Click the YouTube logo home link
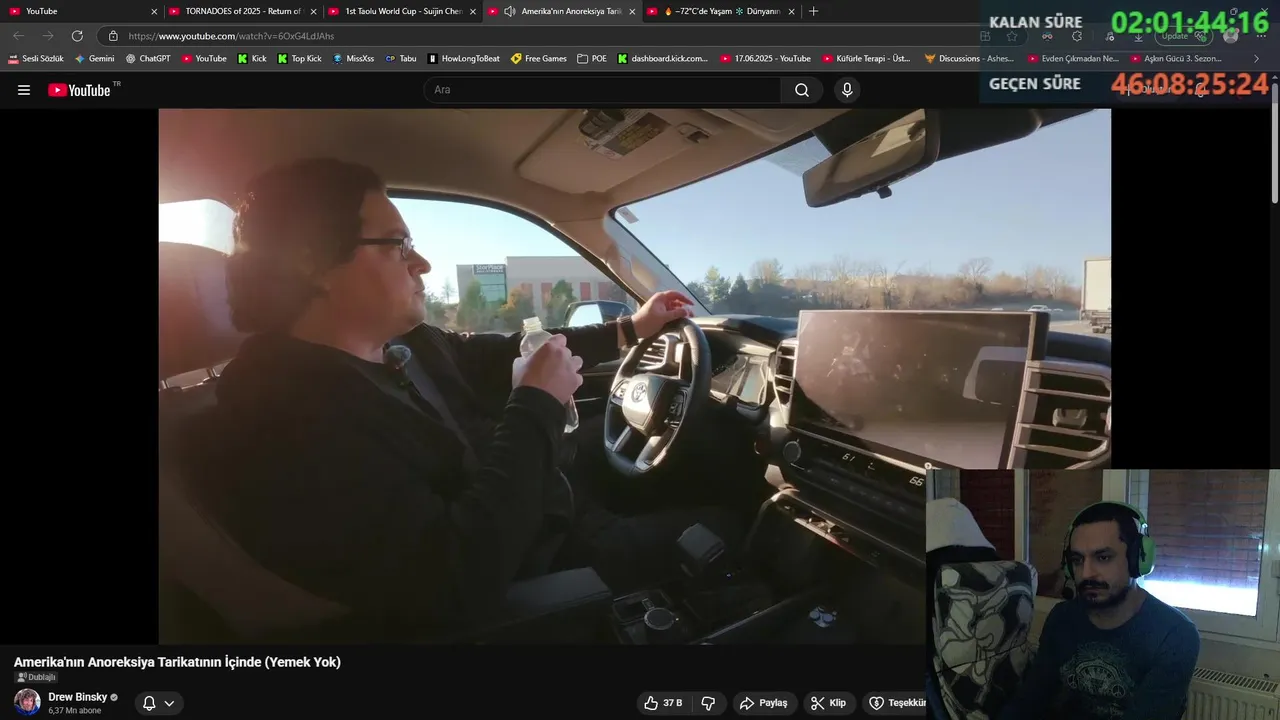The width and height of the screenshot is (1280, 720). [79, 90]
